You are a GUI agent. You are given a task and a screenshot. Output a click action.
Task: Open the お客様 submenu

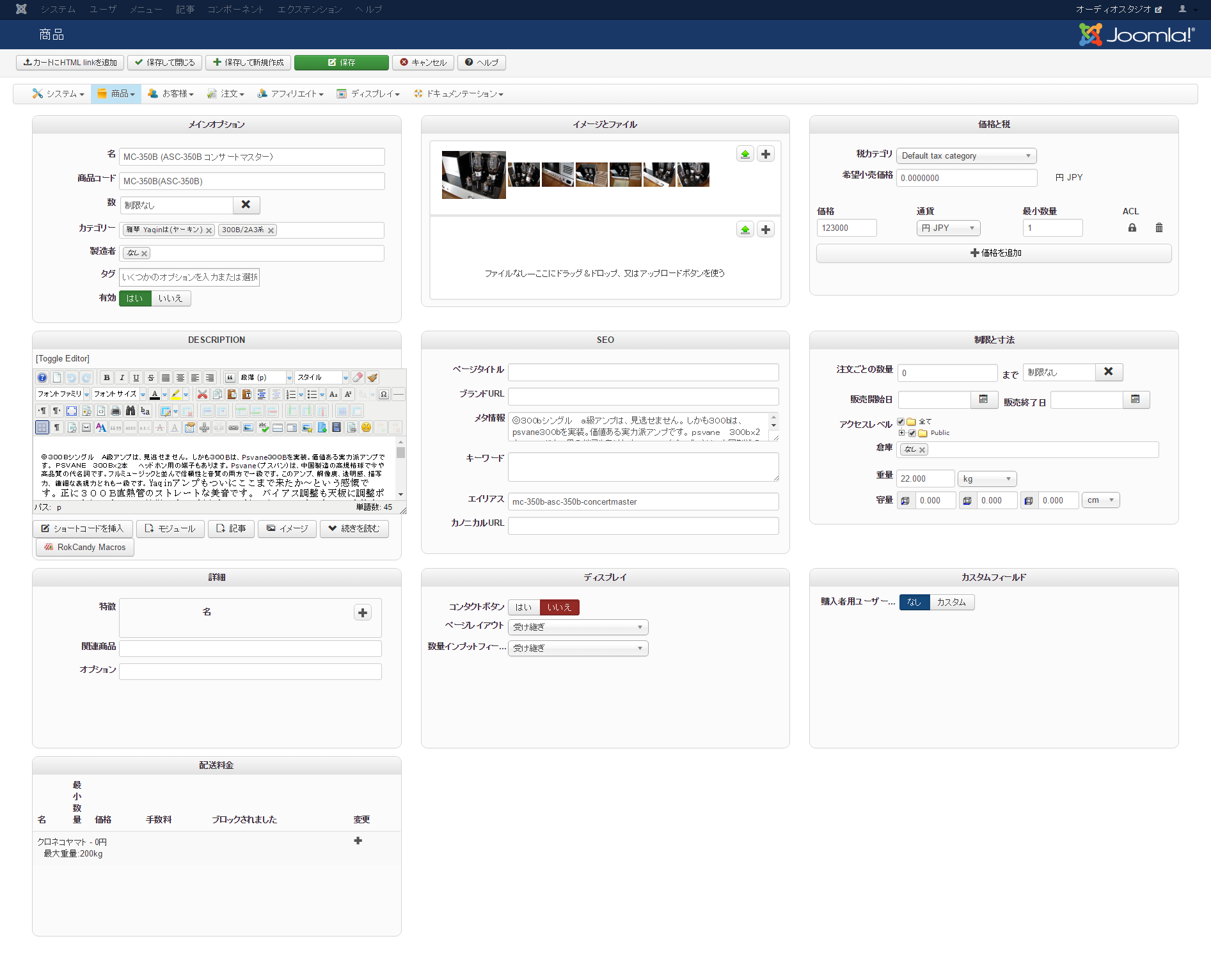coord(171,94)
